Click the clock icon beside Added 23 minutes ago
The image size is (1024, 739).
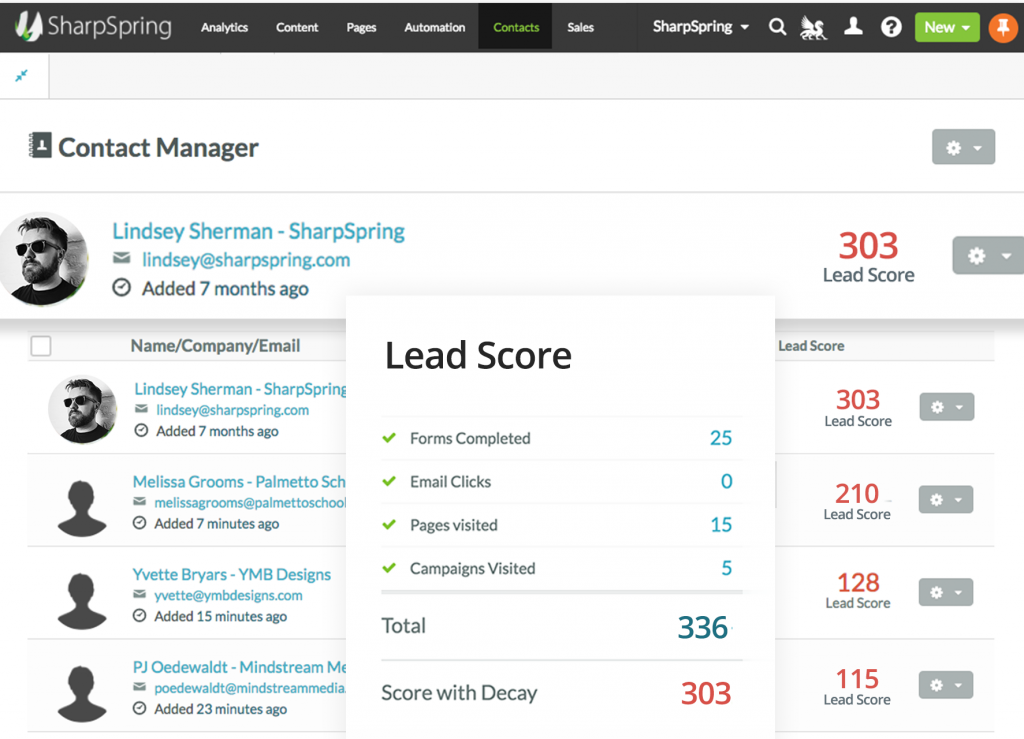(x=139, y=708)
